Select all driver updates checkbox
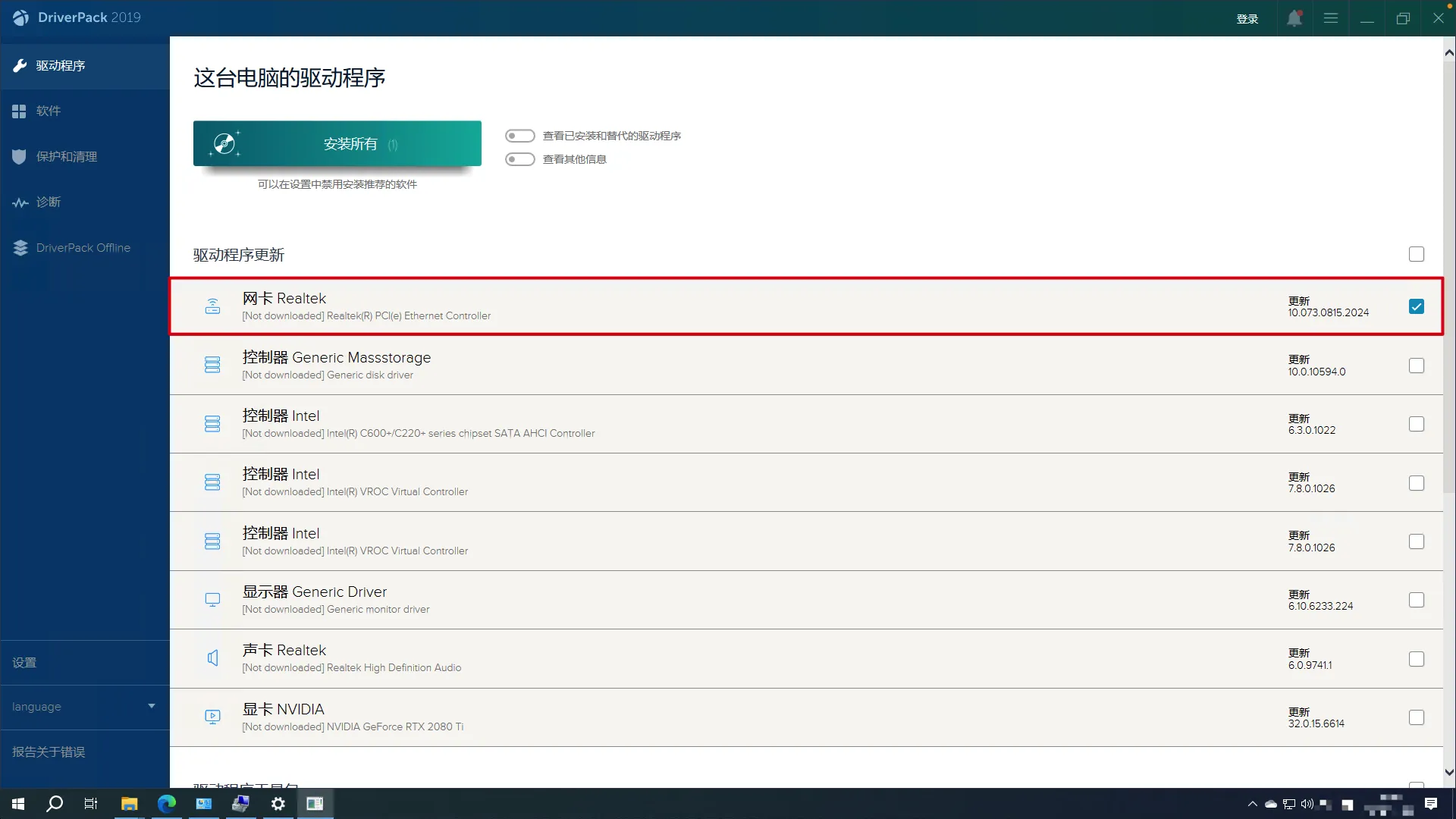 1416,254
